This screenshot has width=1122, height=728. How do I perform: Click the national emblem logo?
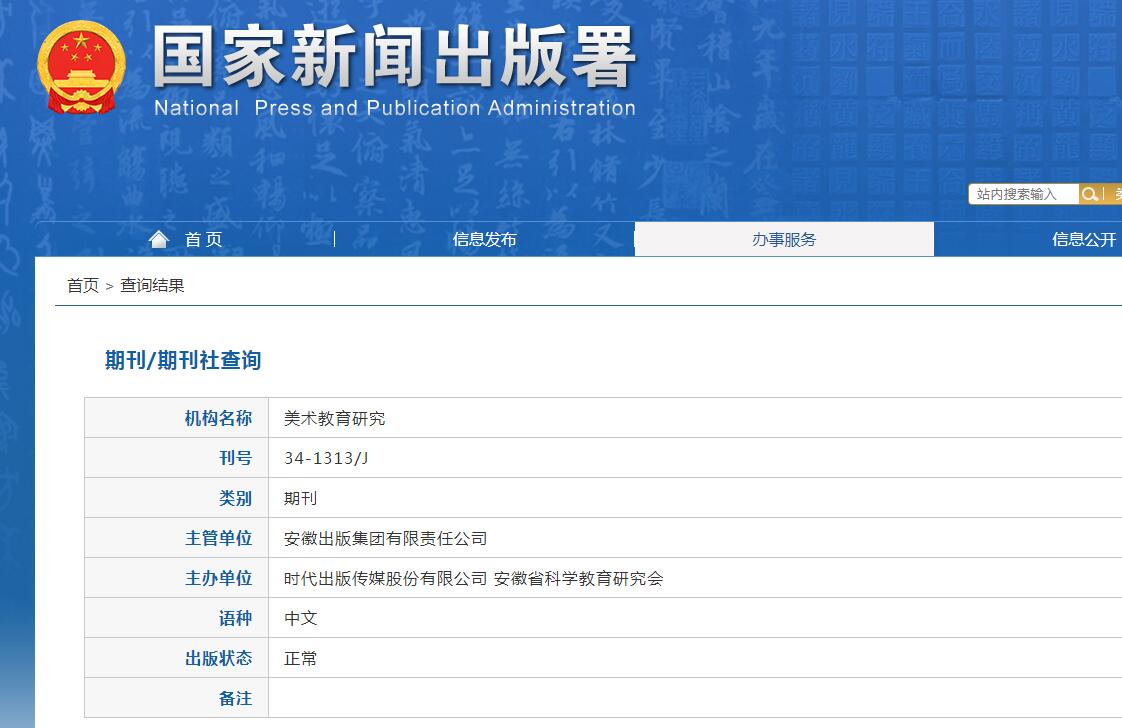78,64
